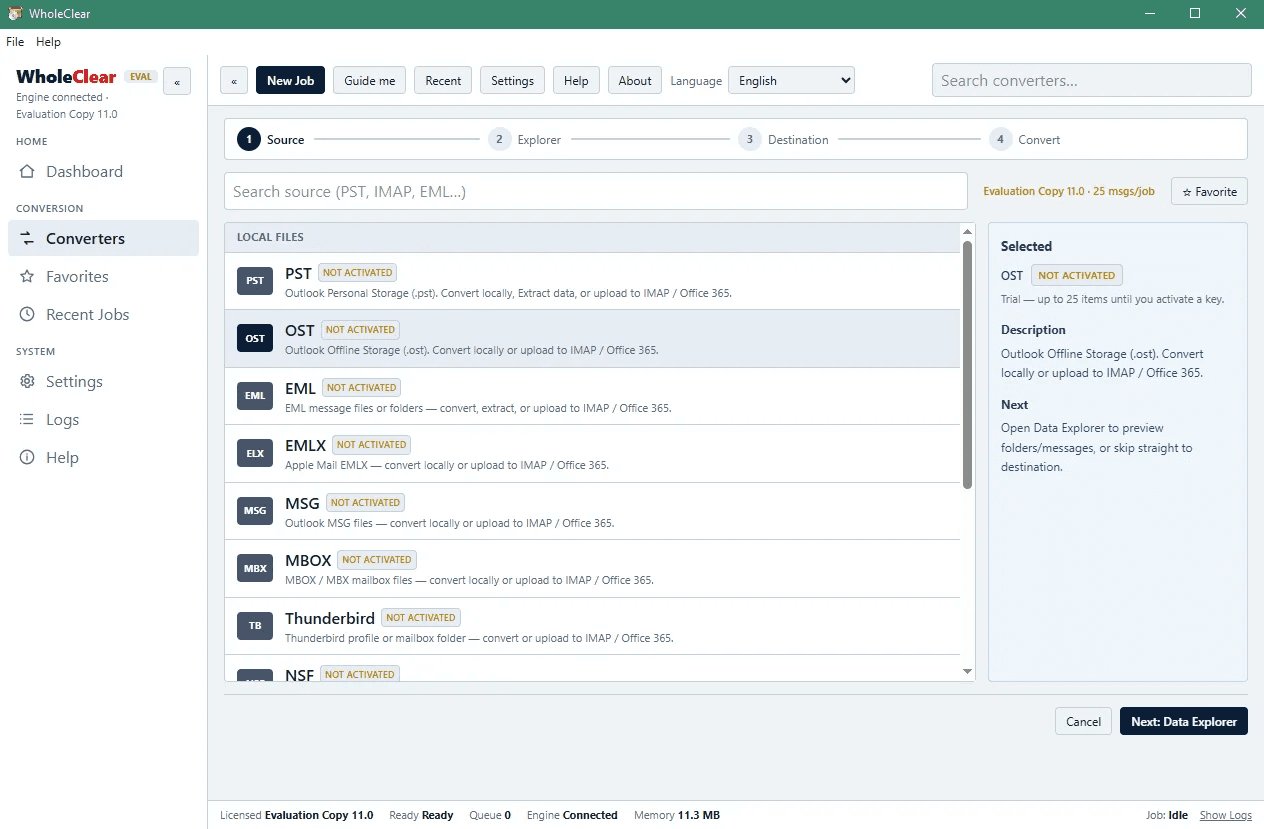1264x829 pixels.
Task: Select the Thunderbird converter row title
Action: pyautogui.click(x=330, y=618)
